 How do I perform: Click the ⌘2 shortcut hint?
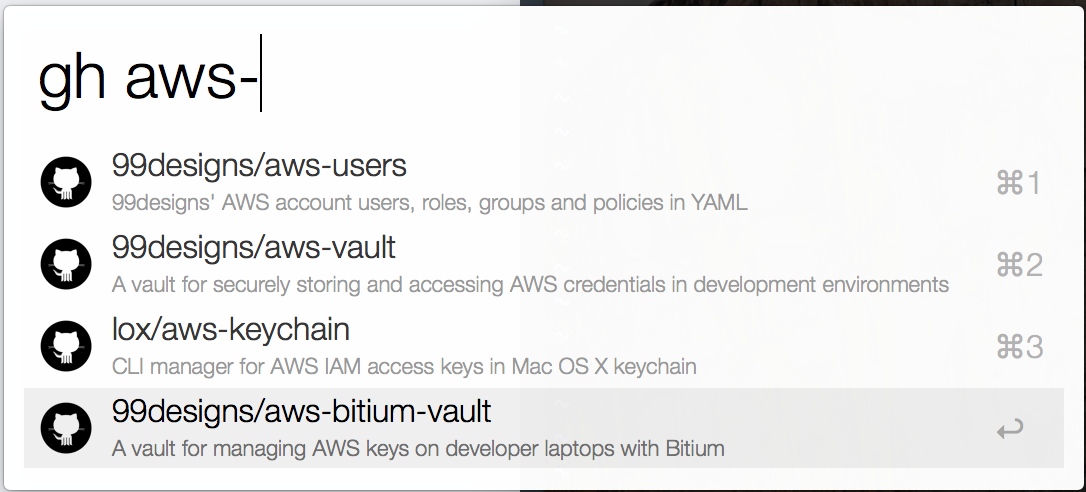pos(1019,265)
